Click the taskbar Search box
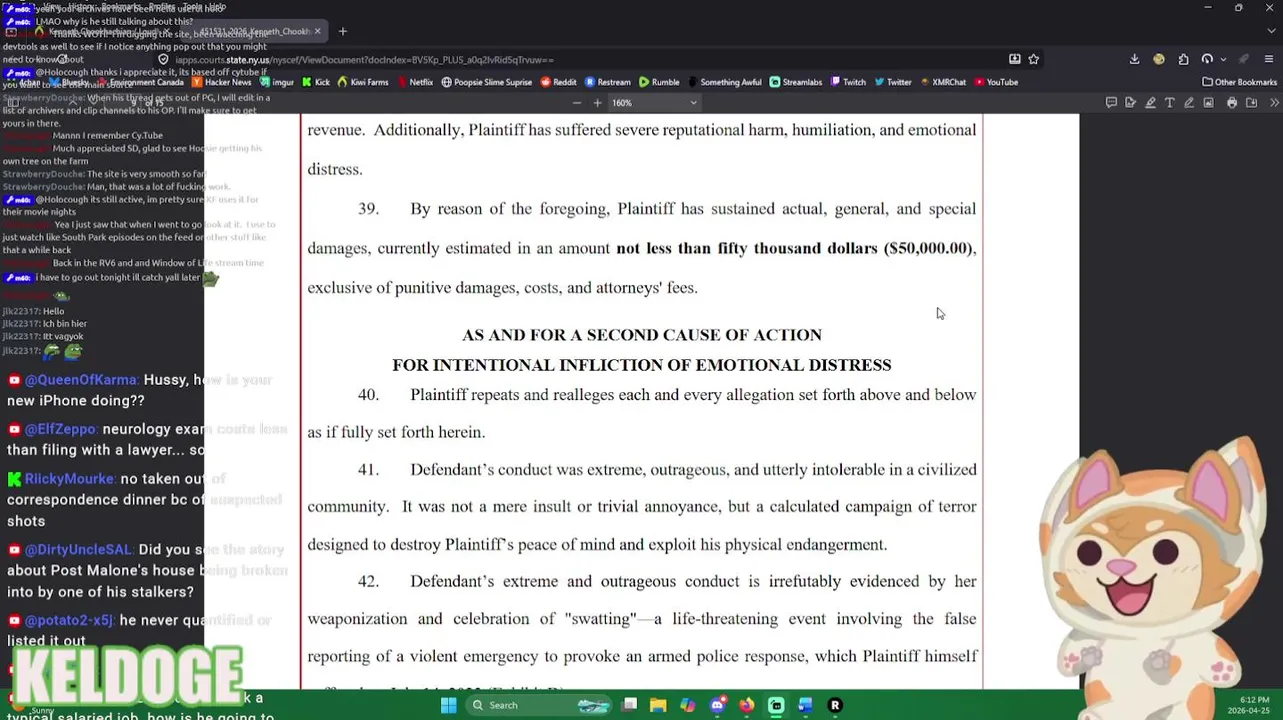The height and width of the screenshot is (720, 1283). click(539, 705)
